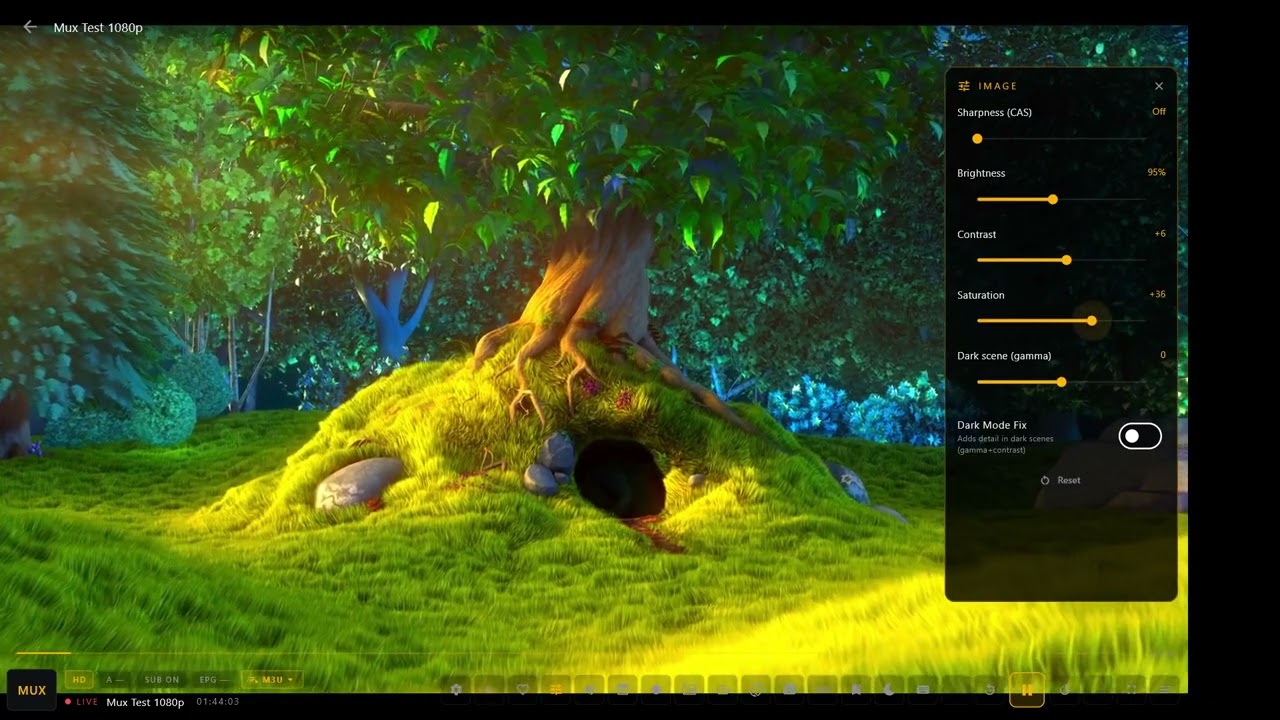The image size is (1280, 720).
Task: Click the EPG — badge
Action: pos(212,680)
